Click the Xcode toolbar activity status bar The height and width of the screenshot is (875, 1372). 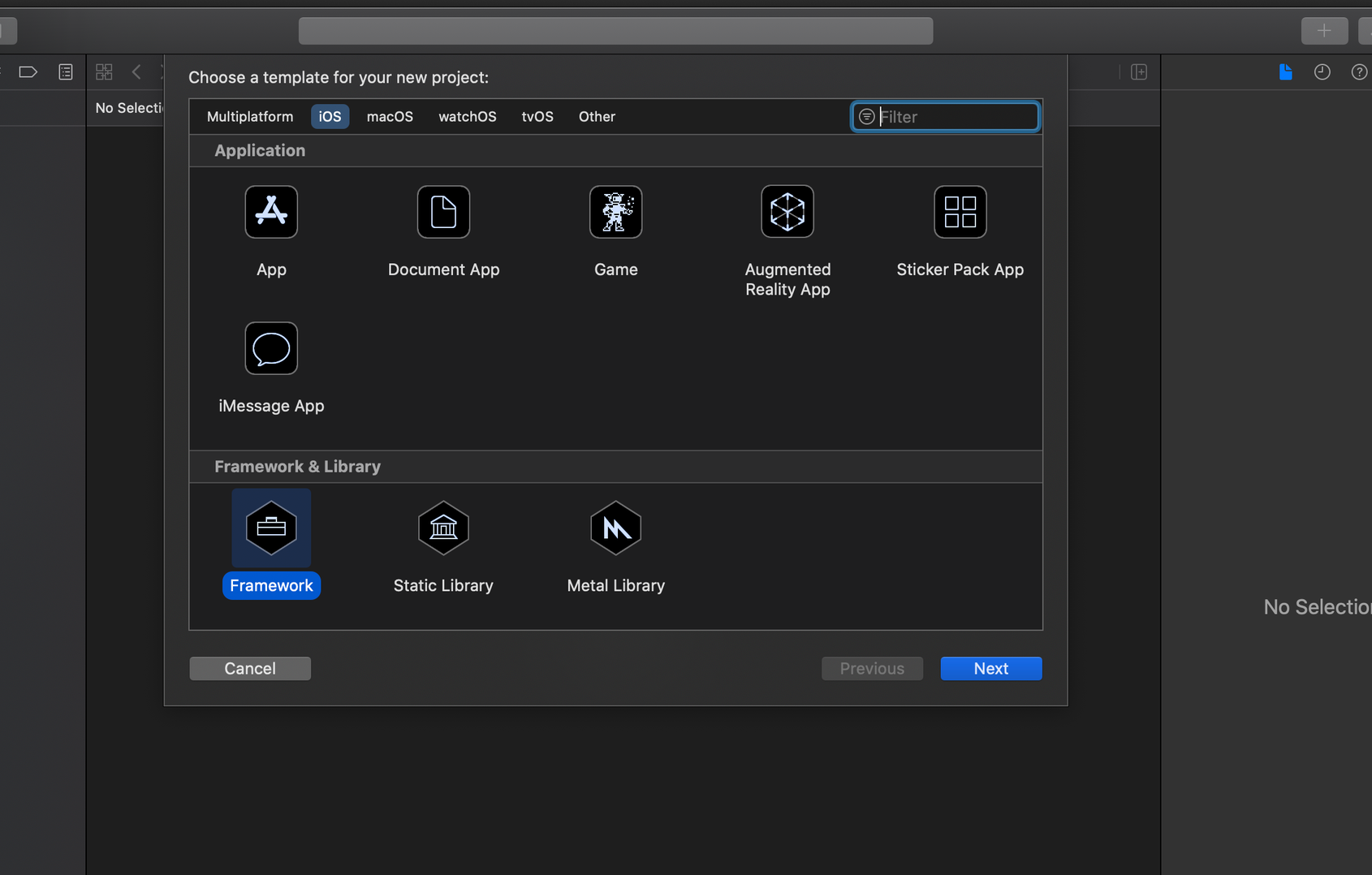click(615, 31)
